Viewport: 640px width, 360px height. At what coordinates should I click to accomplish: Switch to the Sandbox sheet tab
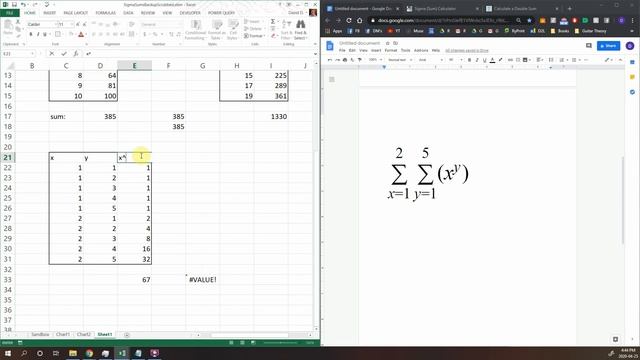pyautogui.click(x=40, y=335)
